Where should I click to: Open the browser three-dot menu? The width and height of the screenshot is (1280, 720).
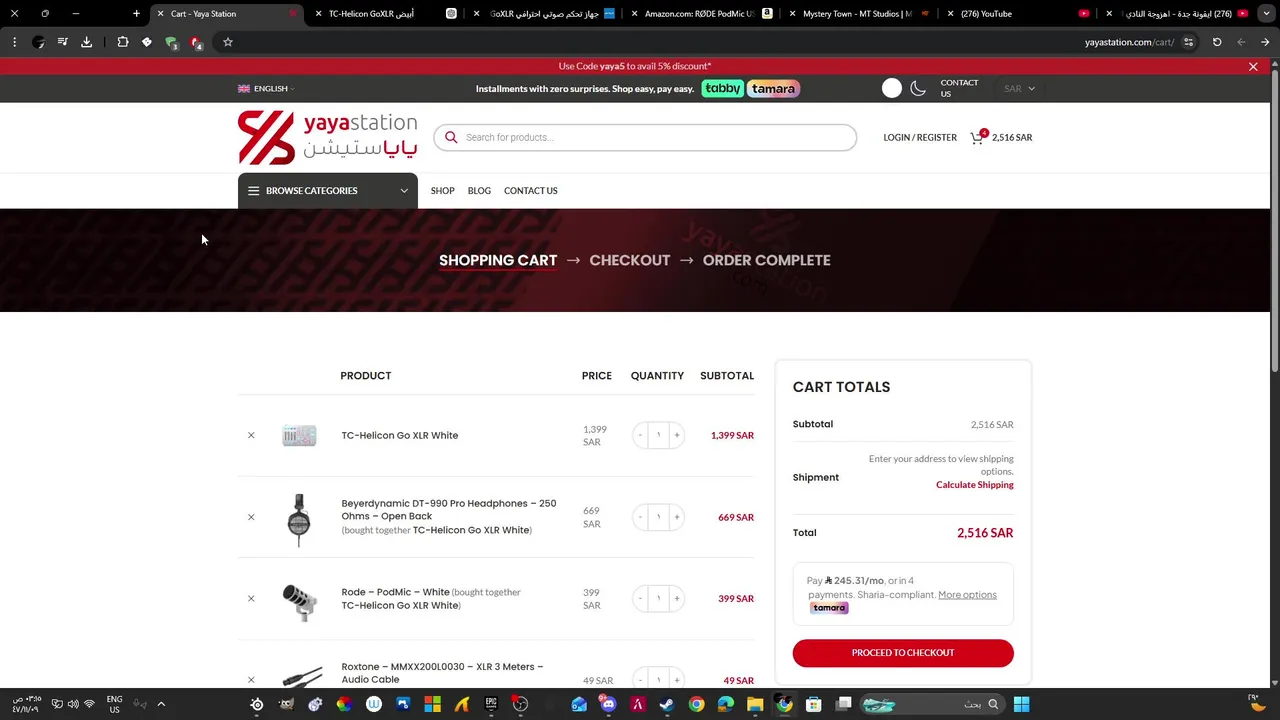(x=14, y=42)
